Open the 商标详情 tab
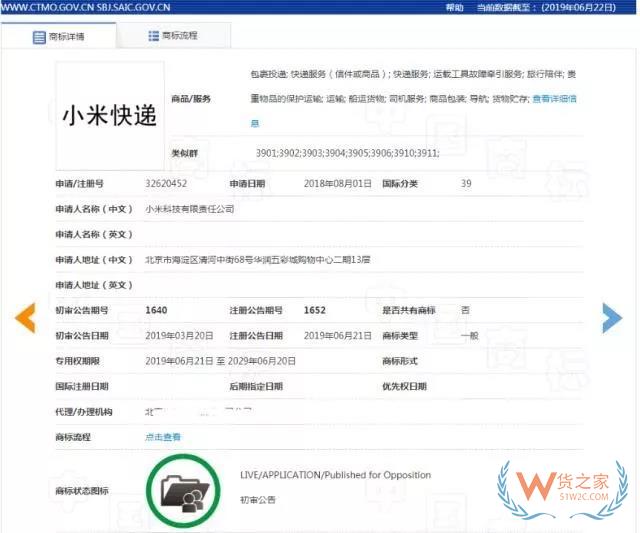Screen dimensions: 640x533 click(x=58, y=37)
